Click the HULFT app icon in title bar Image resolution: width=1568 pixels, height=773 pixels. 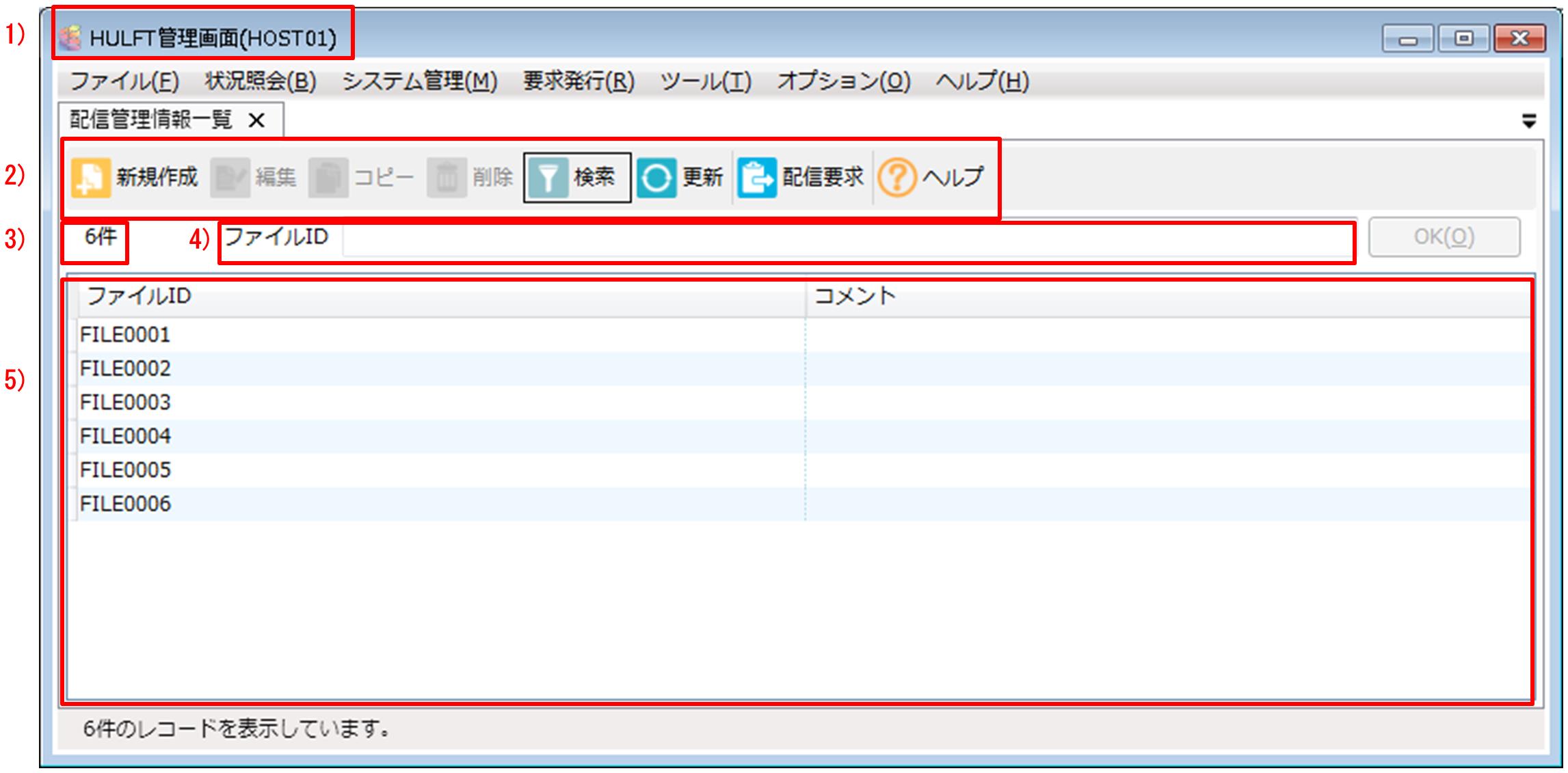pos(70,38)
